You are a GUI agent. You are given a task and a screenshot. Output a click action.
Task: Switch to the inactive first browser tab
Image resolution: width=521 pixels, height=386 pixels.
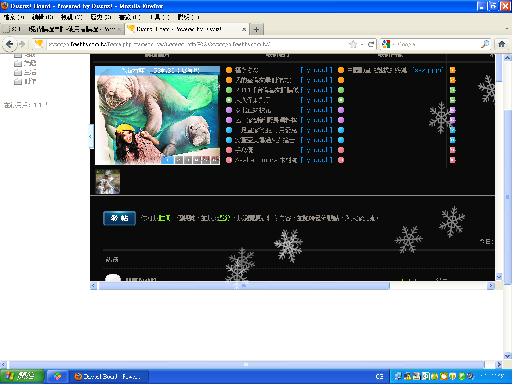point(62,29)
